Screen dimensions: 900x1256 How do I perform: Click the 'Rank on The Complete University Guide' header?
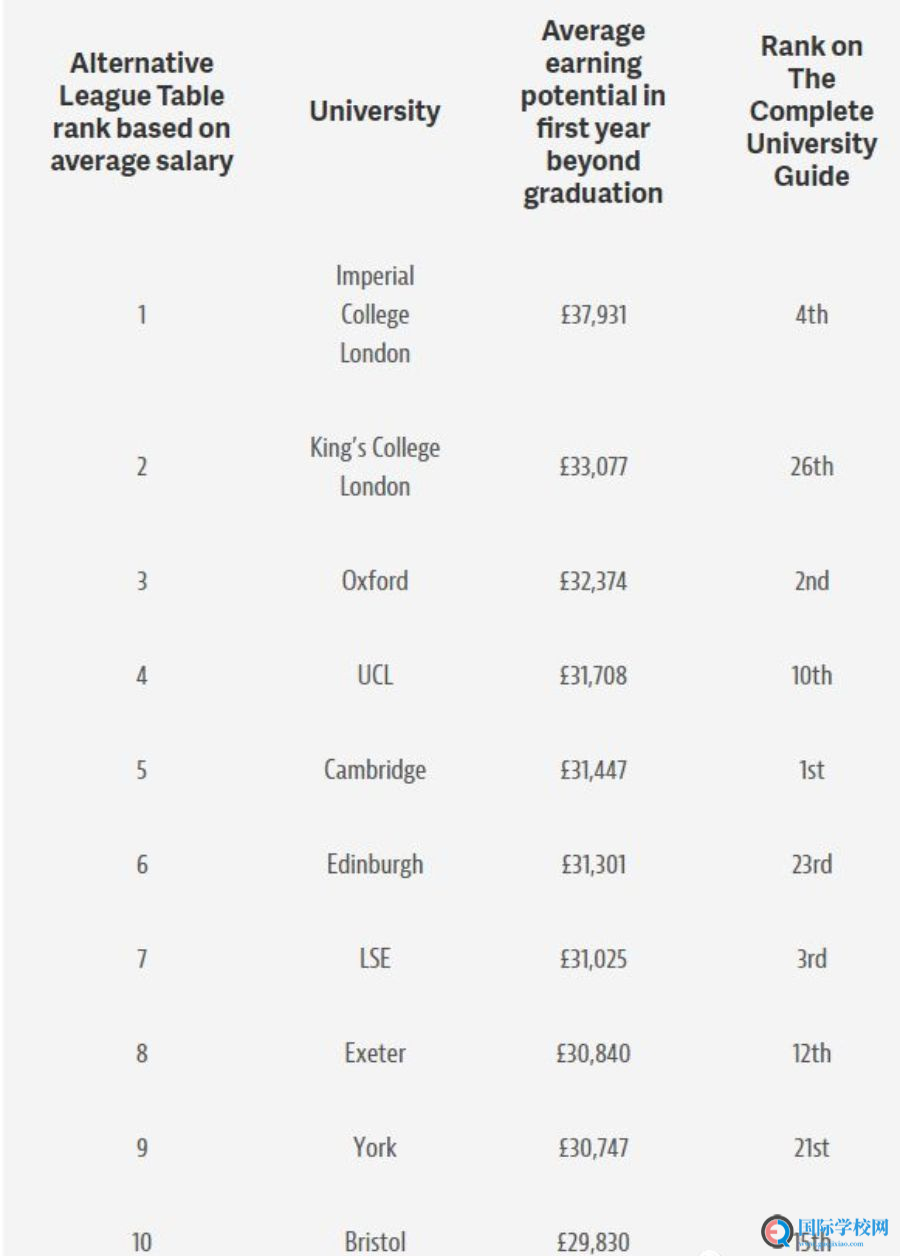pyautogui.click(x=811, y=111)
